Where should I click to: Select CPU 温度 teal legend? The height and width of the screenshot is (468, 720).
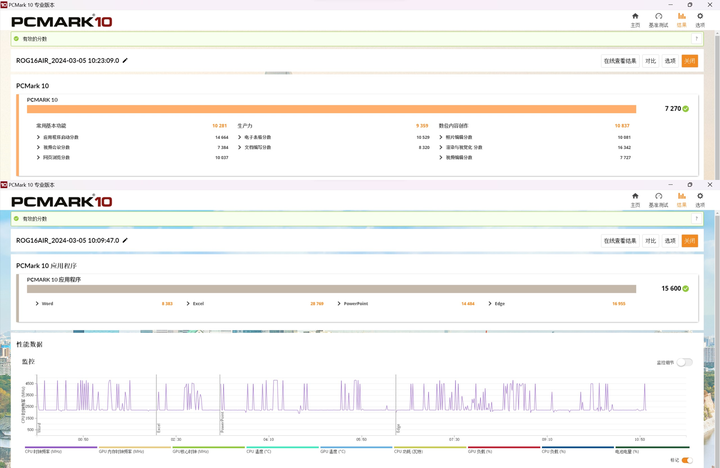pos(282,450)
